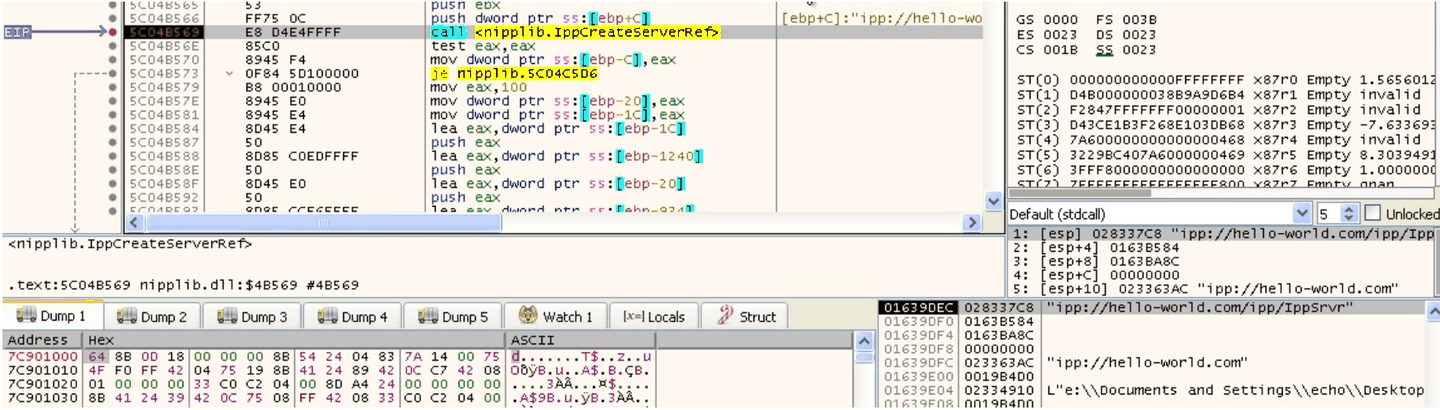Viewport: 1440px width, 410px height.
Task: Toggle breakpoint dot at address 5C04B58F
Action: pos(113,185)
